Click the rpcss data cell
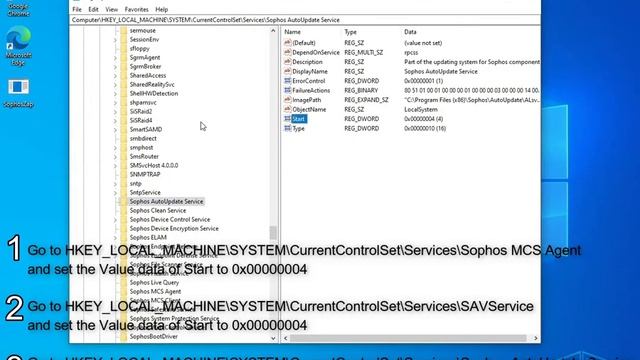Viewport: 640px width, 360px height. [x=411, y=52]
